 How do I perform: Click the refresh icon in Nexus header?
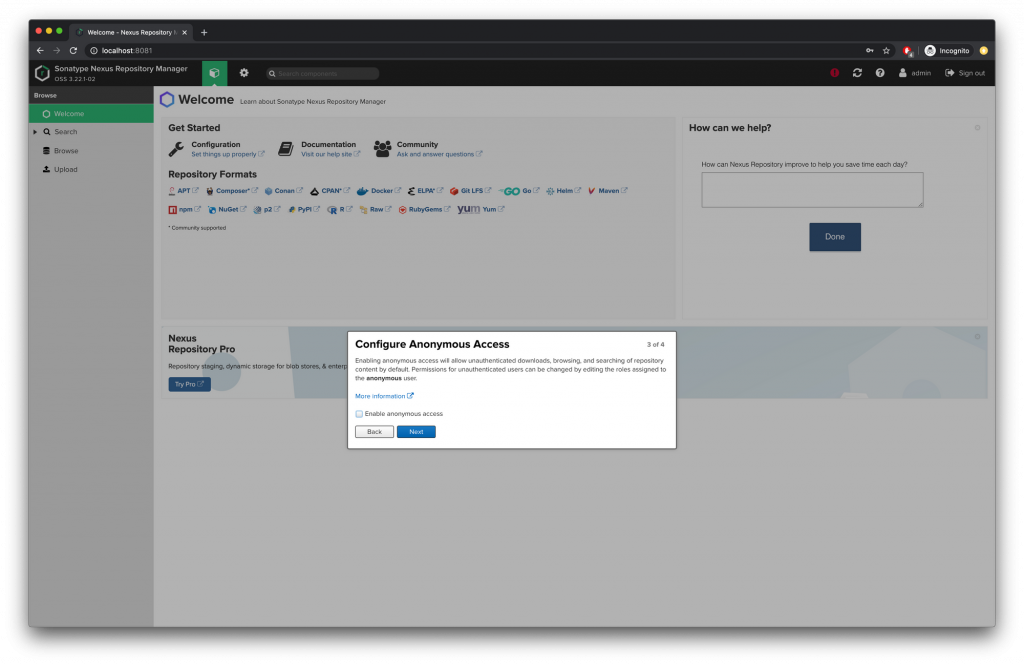[857, 73]
